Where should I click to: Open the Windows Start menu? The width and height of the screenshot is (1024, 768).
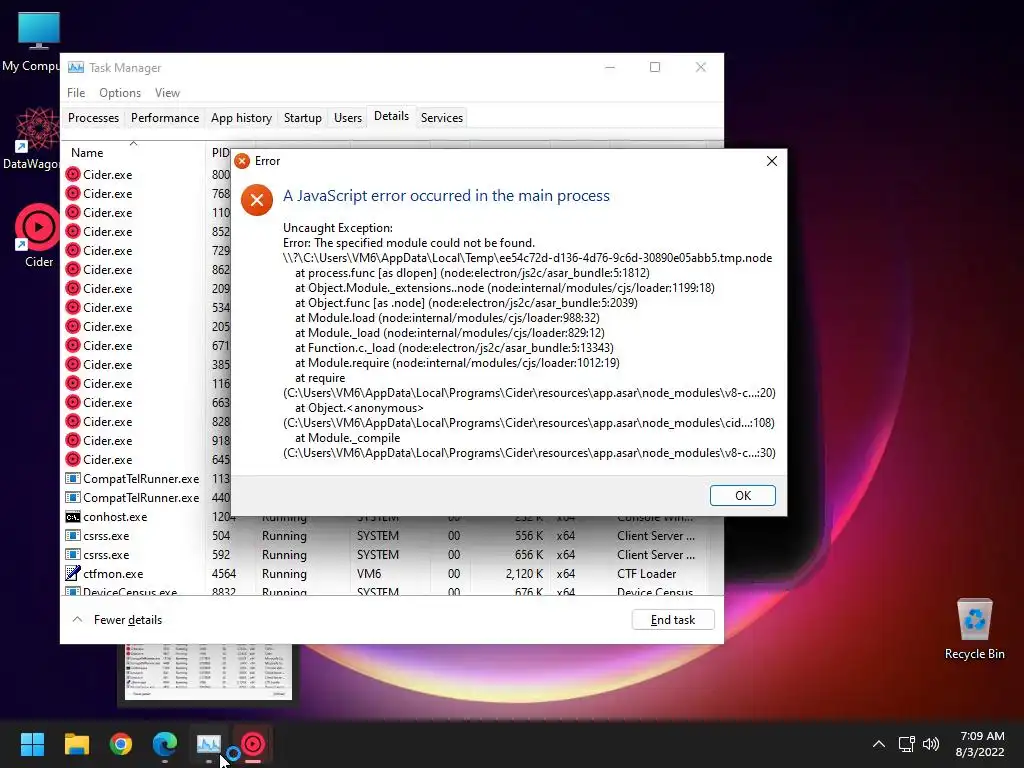click(32, 744)
